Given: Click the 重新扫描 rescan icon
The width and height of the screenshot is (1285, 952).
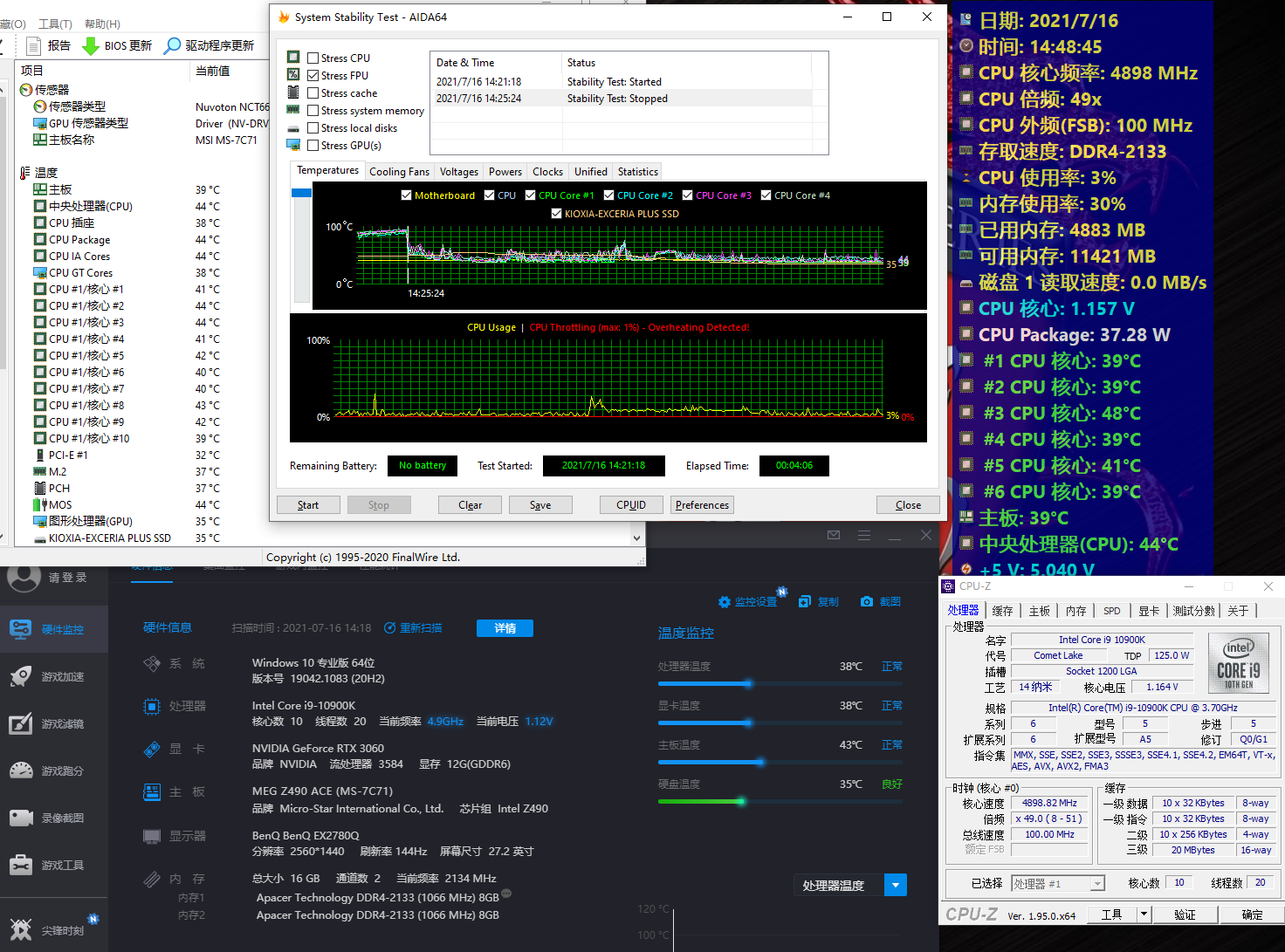Looking at the screenshot, I should [390, 627].
